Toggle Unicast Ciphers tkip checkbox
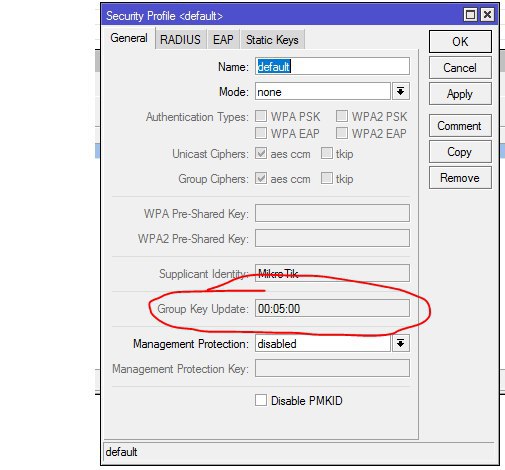Screen dimensions: 505x470 [327, 153]
